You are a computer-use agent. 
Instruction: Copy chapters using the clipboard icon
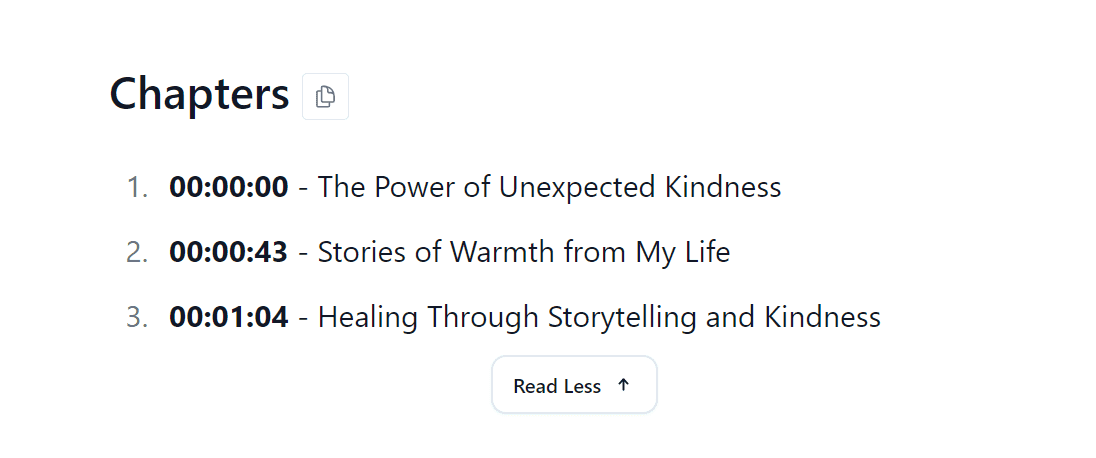tap(325, 96)
